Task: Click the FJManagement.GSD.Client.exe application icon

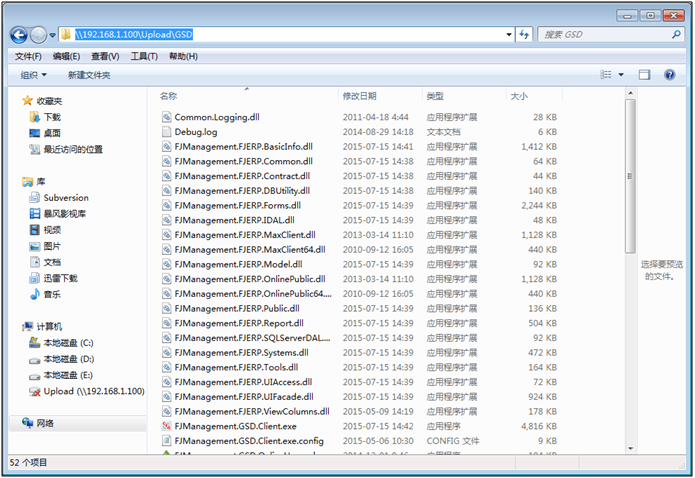Action: (x=166, y=426)
